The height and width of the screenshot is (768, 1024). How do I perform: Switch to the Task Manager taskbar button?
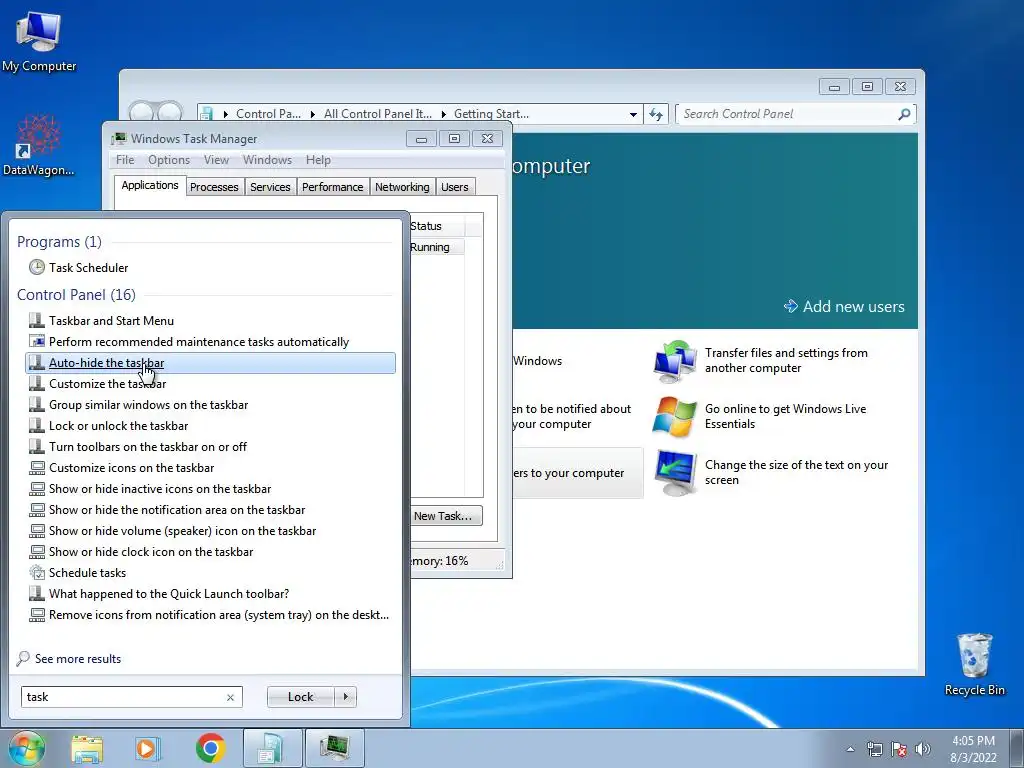334,748
